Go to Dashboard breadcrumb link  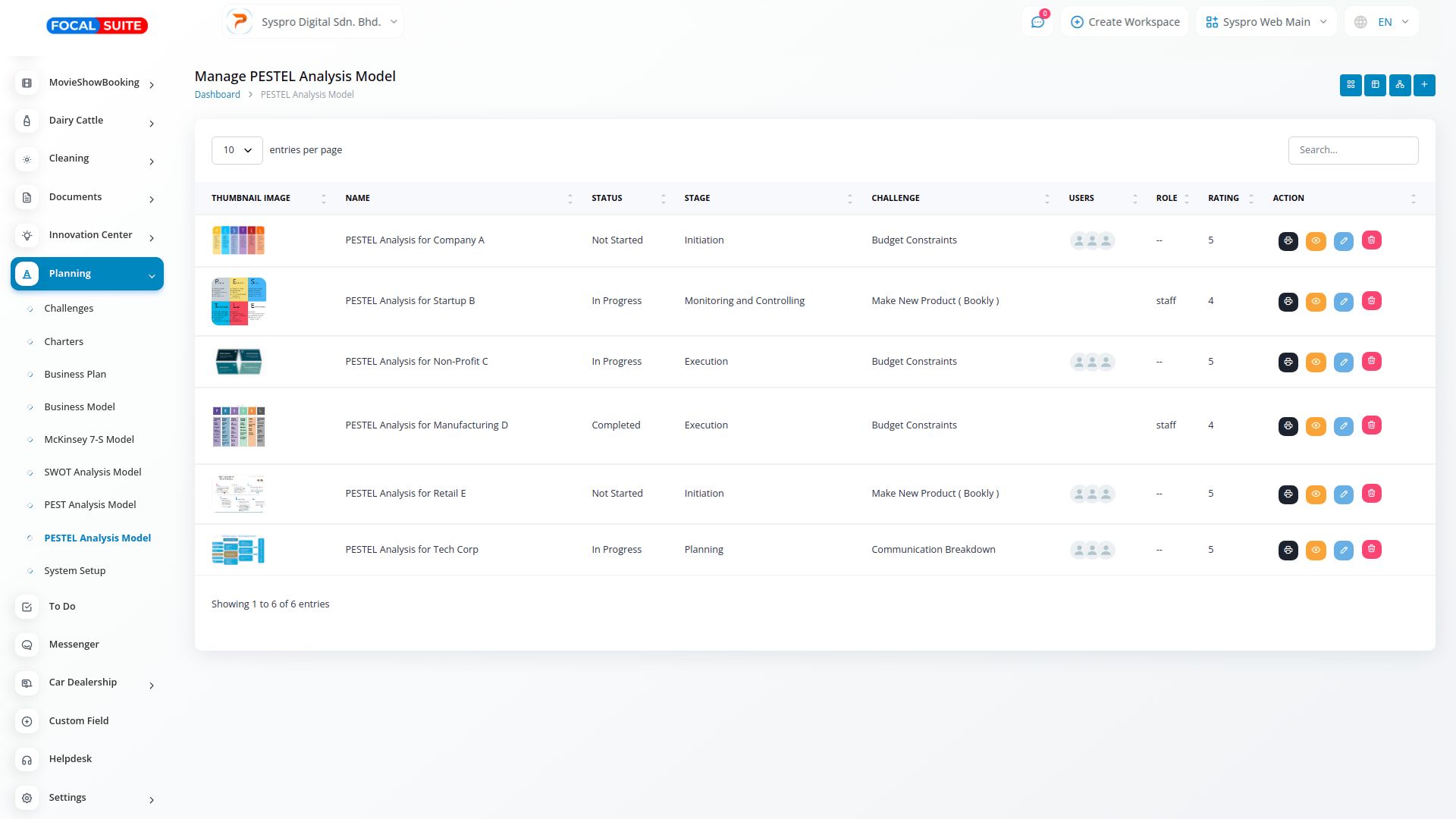tap(217, 95)
